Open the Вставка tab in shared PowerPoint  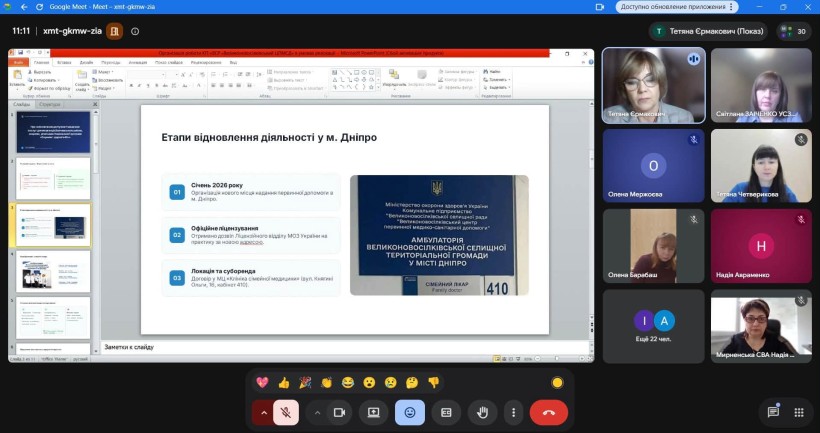64,62
